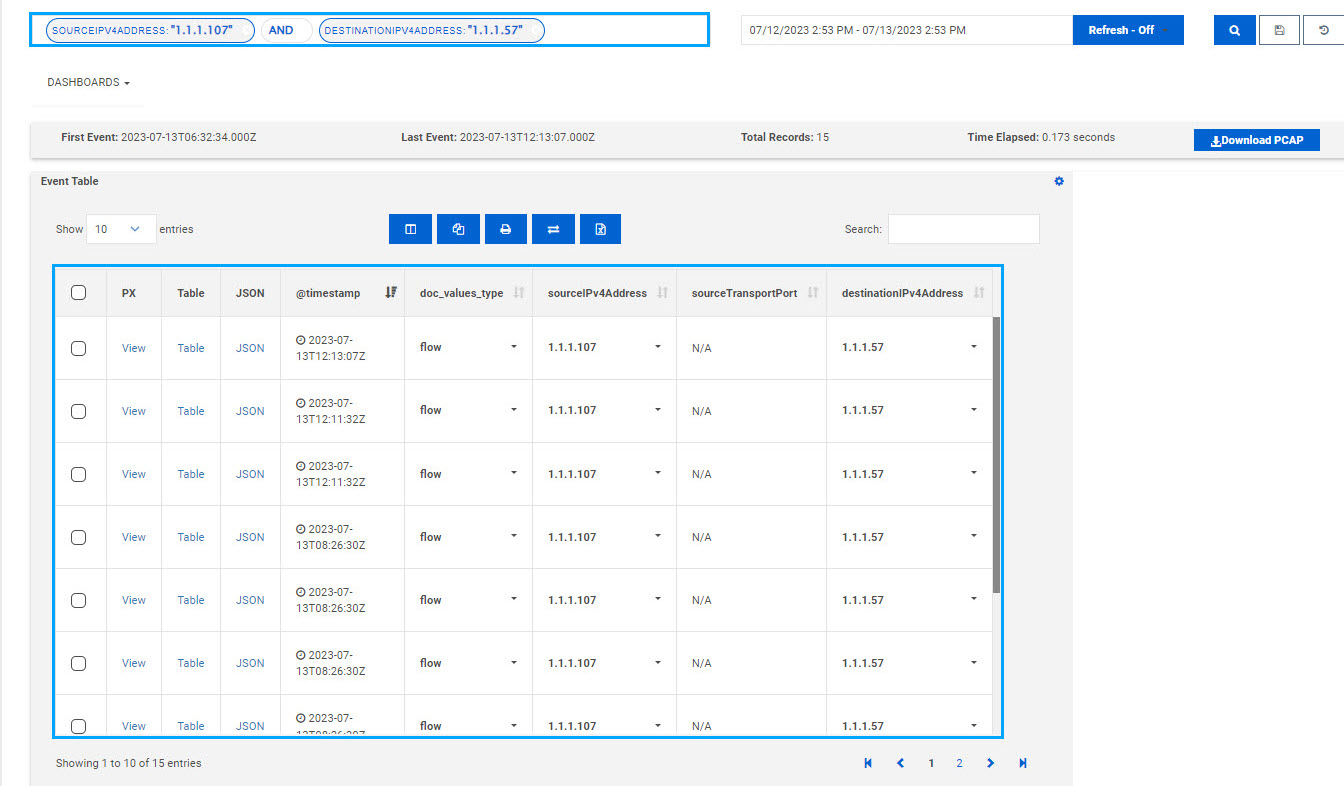Screen dimensions: 1344x786
Task: Open Event Table settings gear icon
Action: 1059,181
